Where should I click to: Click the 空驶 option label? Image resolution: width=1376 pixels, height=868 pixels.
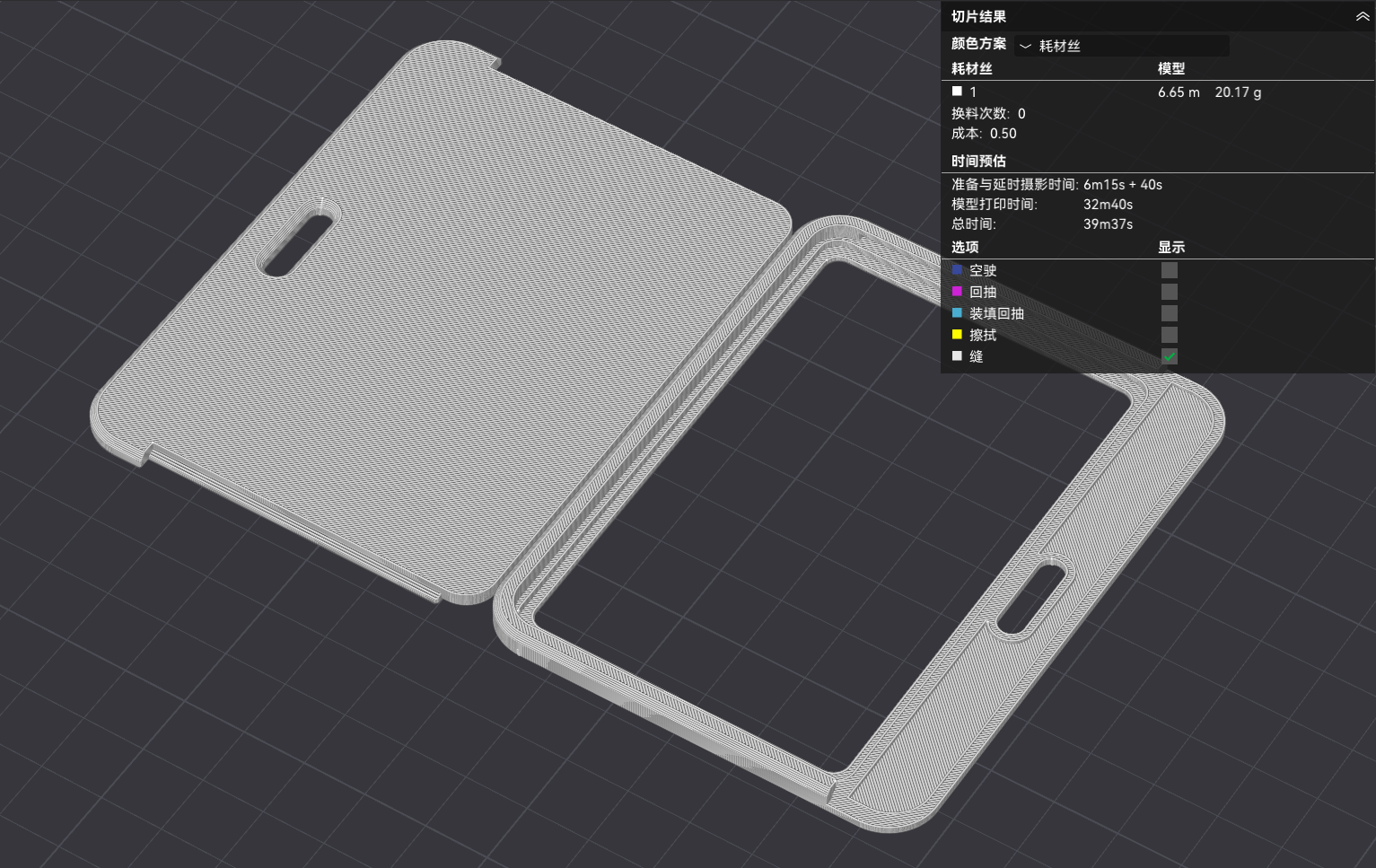click(x=983, y=270)
